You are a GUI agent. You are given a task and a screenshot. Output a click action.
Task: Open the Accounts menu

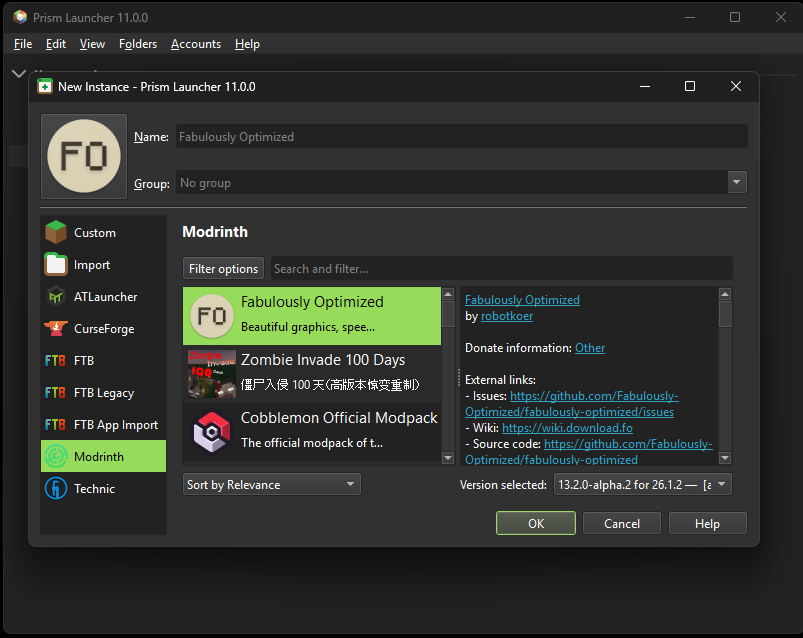[x=196, y=44]
